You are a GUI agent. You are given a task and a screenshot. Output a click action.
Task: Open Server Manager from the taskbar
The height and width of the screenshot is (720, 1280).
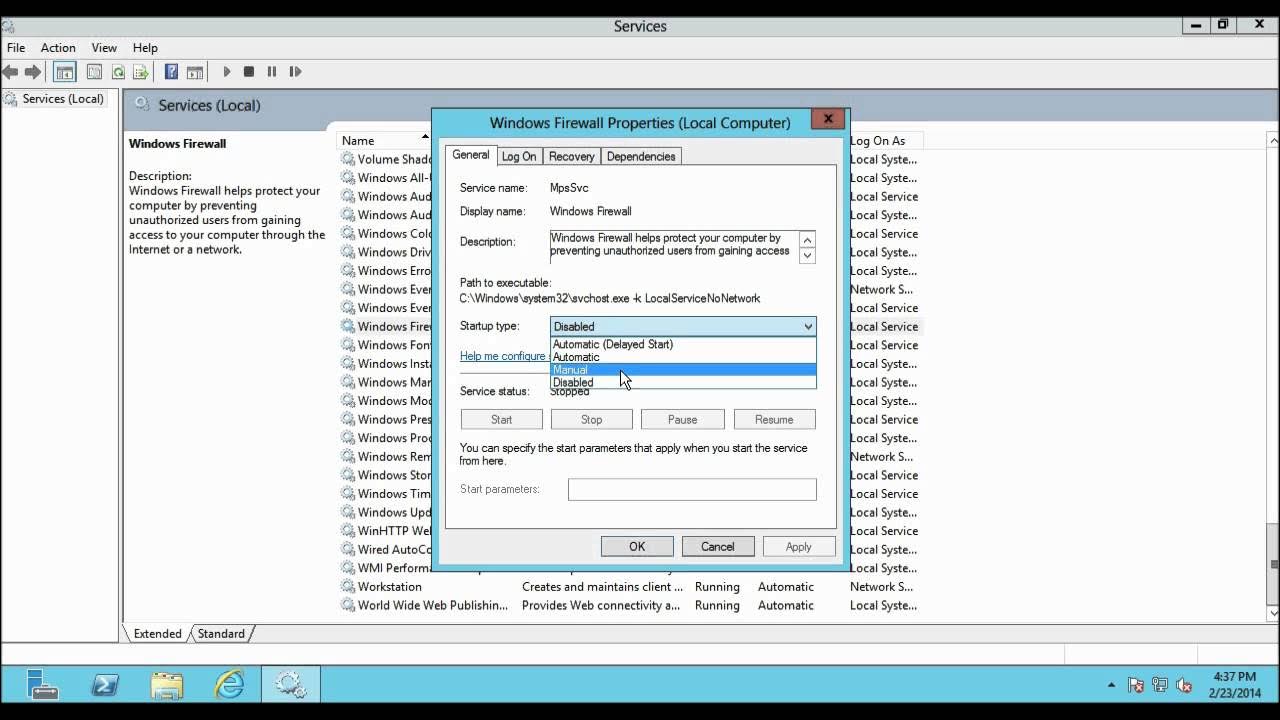pyautogui.click(x=42, y=684)
